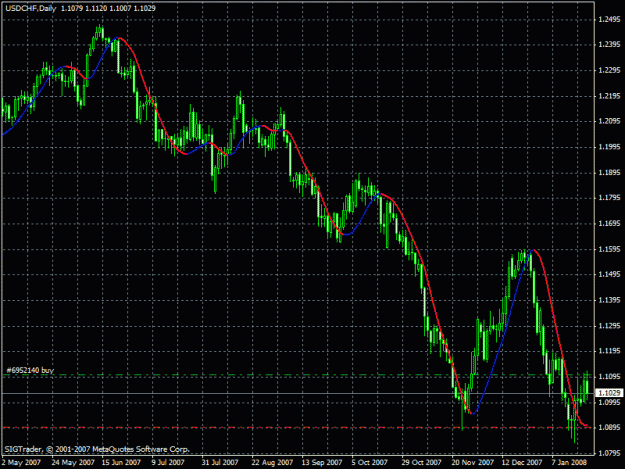The height and width of the screenshot is (469, 625).
Task: Click the 1.1795 price scale label
Action: (609, 198)
